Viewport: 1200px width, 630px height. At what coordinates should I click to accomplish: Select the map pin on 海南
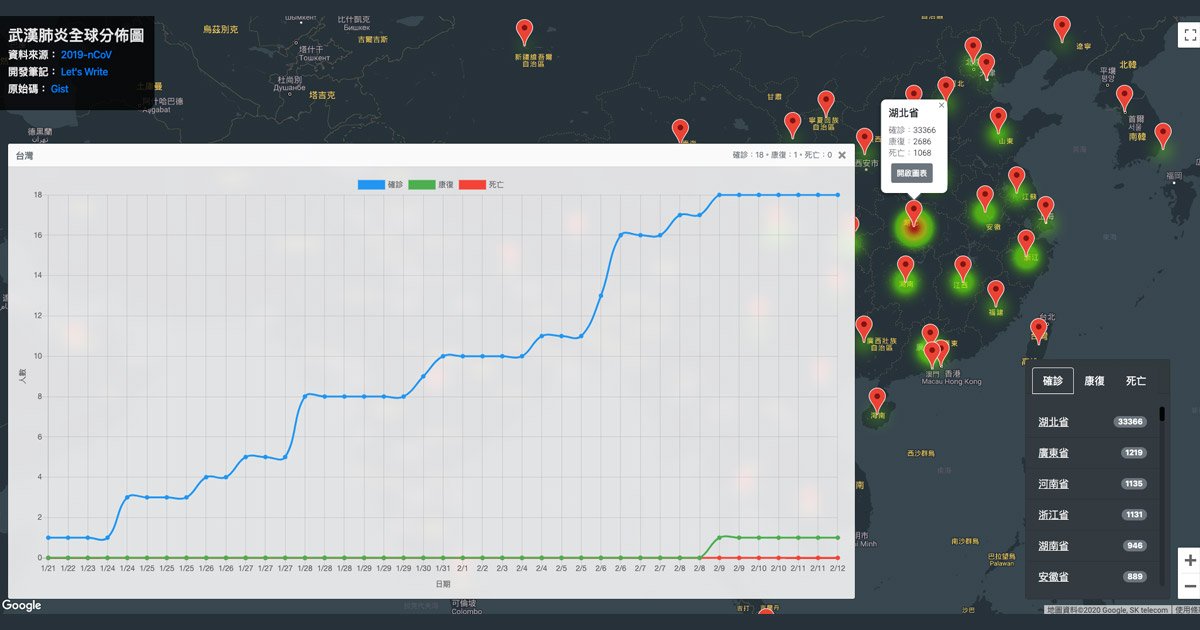[x=877, y=400]
